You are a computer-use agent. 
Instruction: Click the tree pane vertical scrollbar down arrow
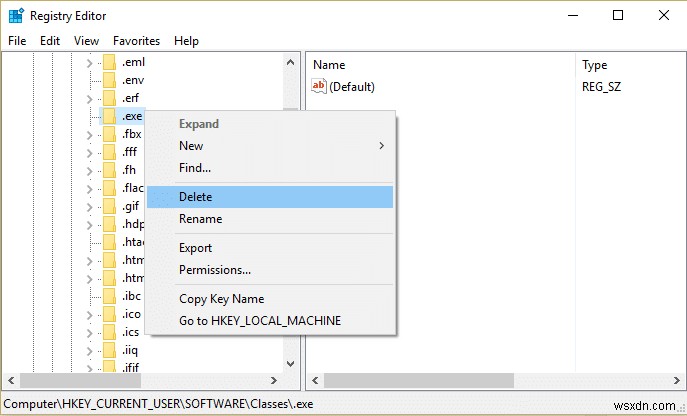coord(291,364)
